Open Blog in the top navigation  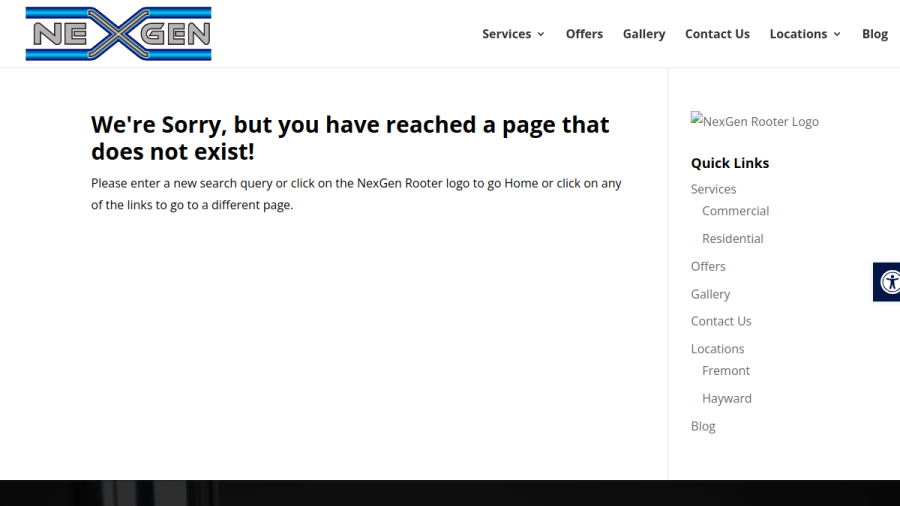pos(875,34)
